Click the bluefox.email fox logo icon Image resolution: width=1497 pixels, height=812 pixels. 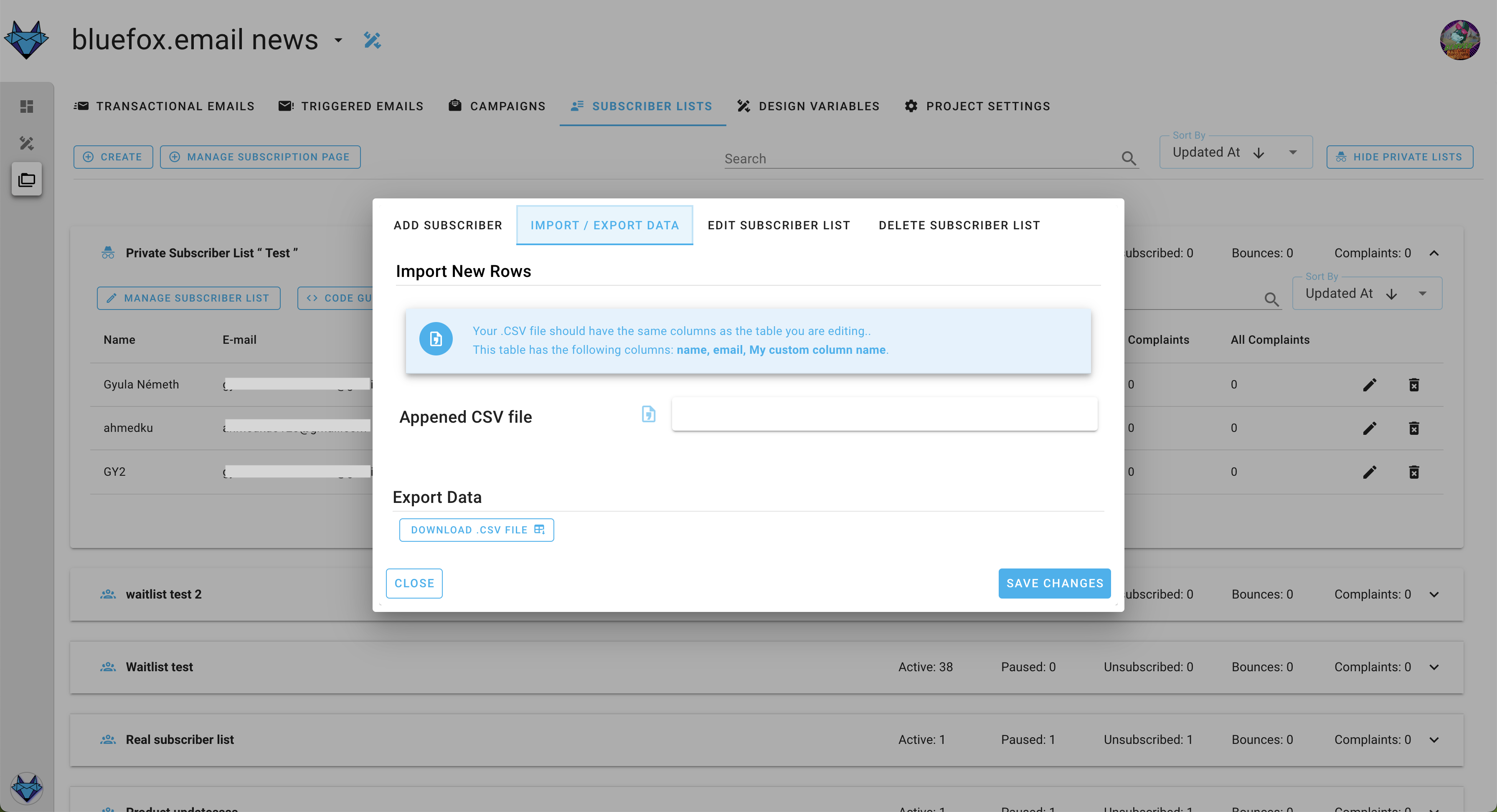[x=28, y=40]
